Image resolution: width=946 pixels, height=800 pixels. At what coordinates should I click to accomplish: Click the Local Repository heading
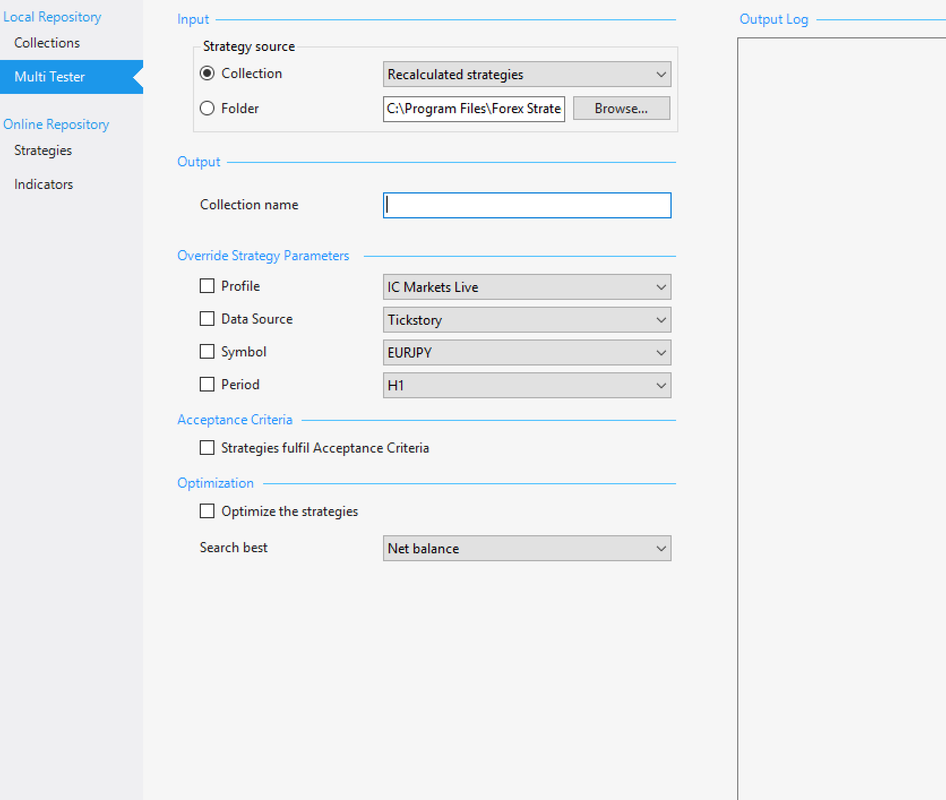click(x=52, y=17)
